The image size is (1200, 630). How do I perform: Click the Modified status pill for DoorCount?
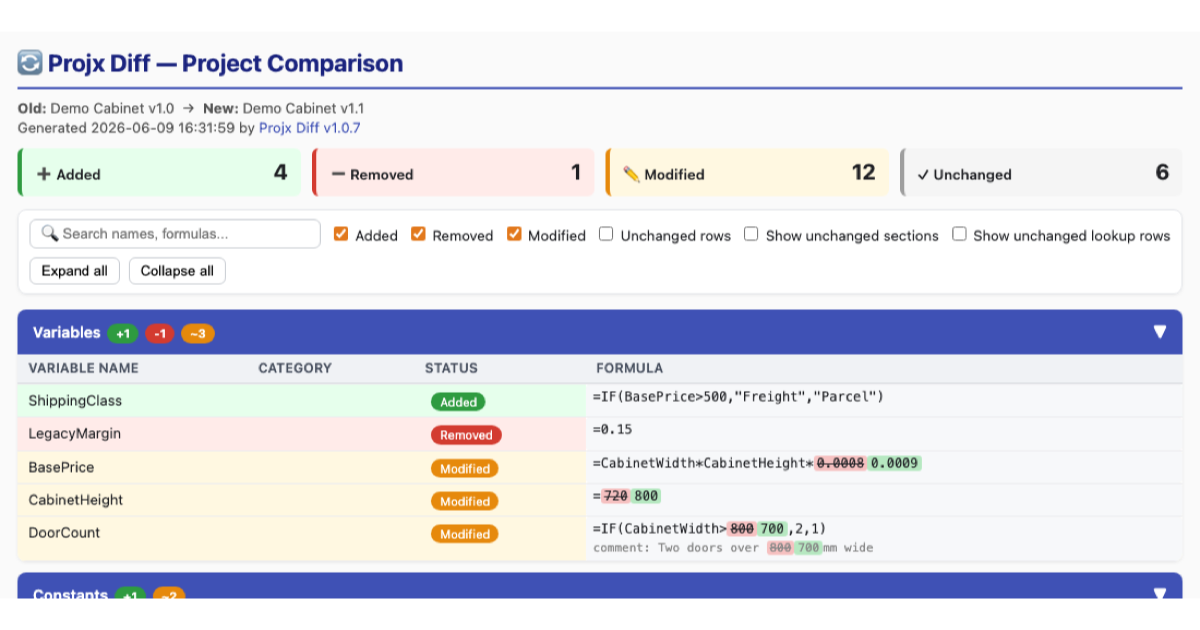point(465,534)
